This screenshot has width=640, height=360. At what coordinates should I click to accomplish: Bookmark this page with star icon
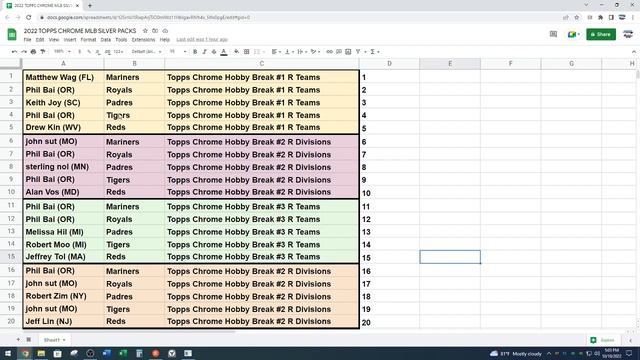tap(576, 17)
